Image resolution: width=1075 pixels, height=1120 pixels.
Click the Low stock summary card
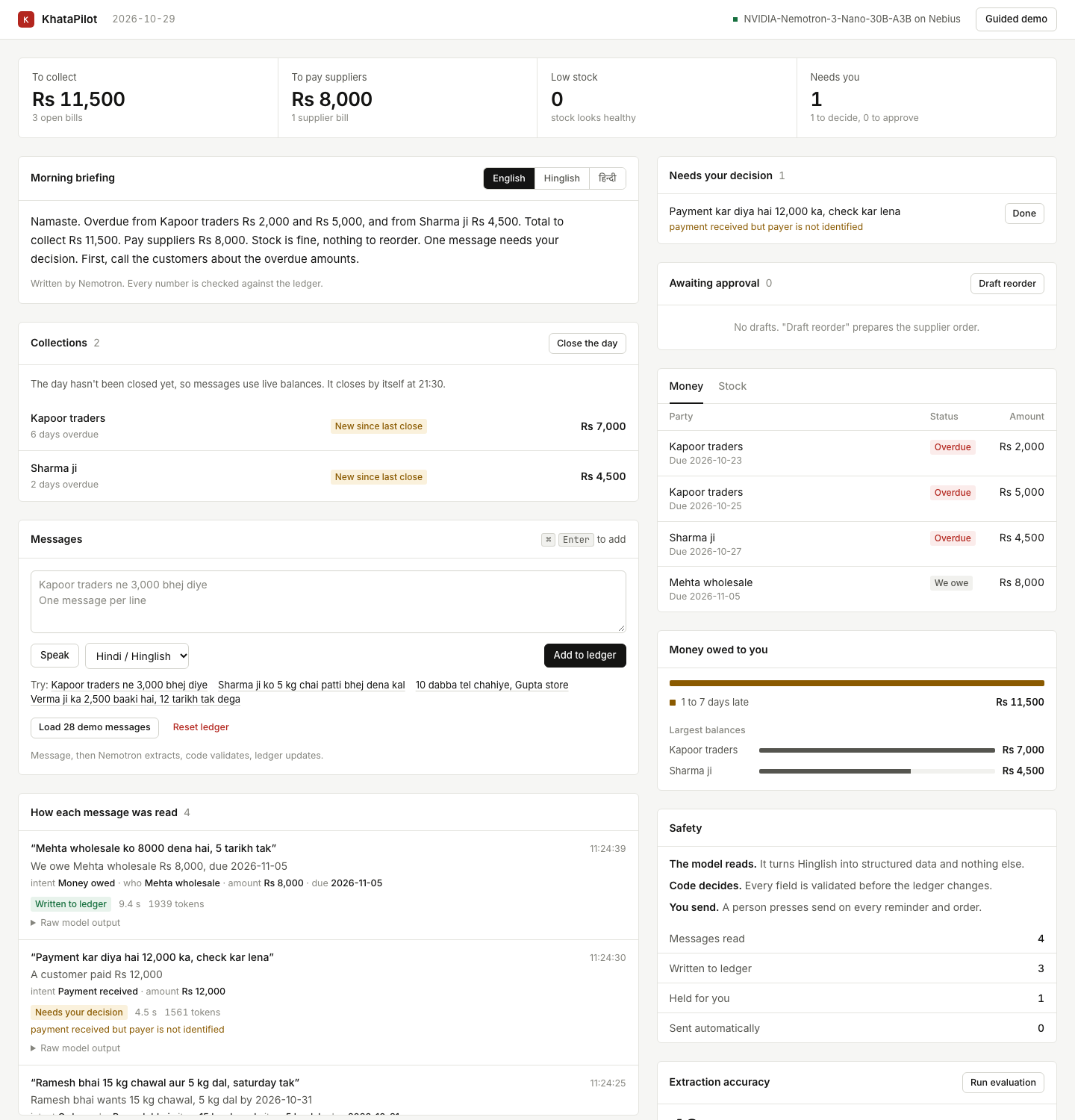coord(667,98)
